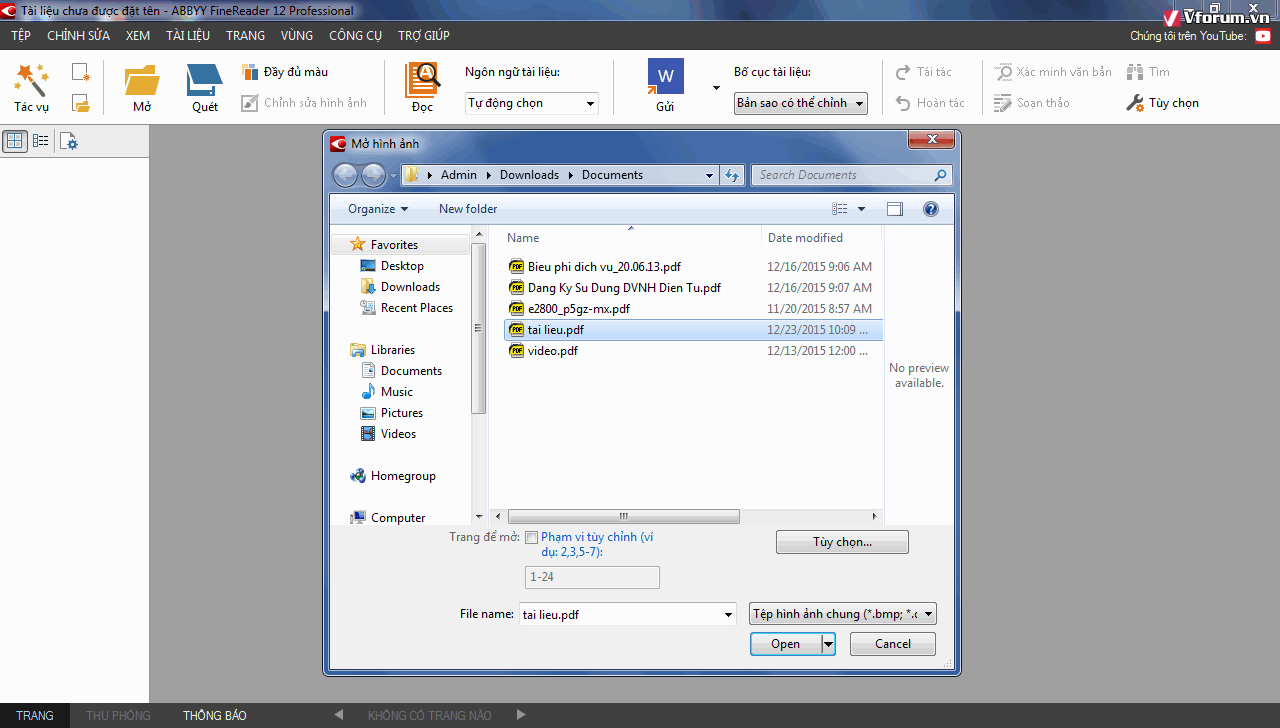Open the CÔNG CỤ menu
This screenshot has height=728, width=1280.
[355, 36]
